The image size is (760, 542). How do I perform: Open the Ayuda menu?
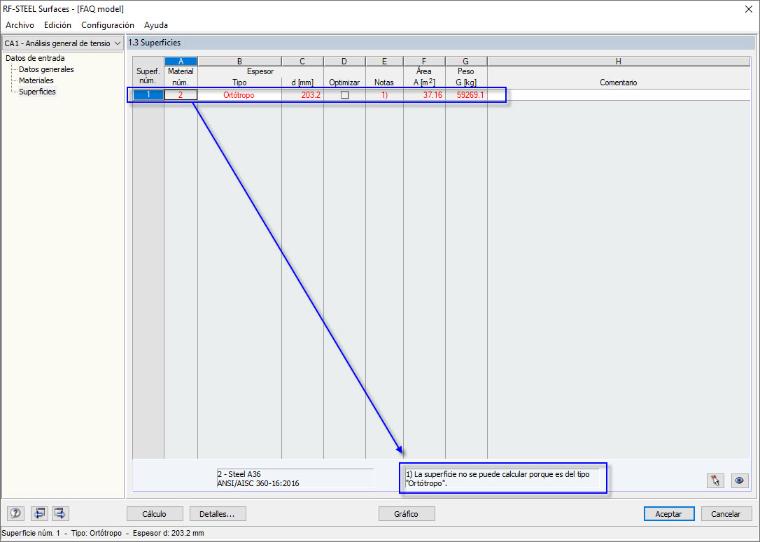point(156,25)
